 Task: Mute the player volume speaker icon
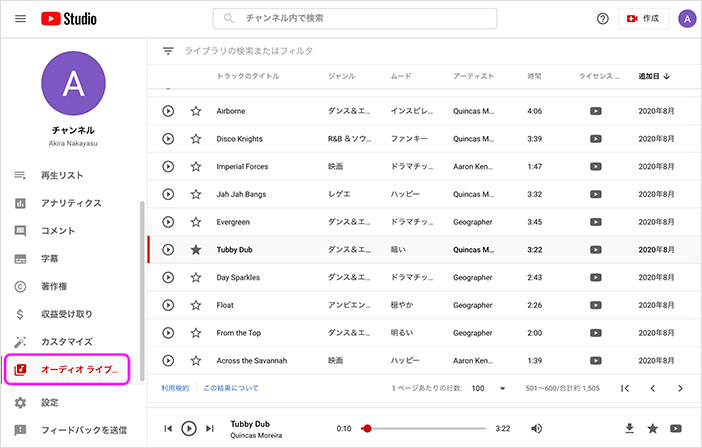tap(536, 428)
